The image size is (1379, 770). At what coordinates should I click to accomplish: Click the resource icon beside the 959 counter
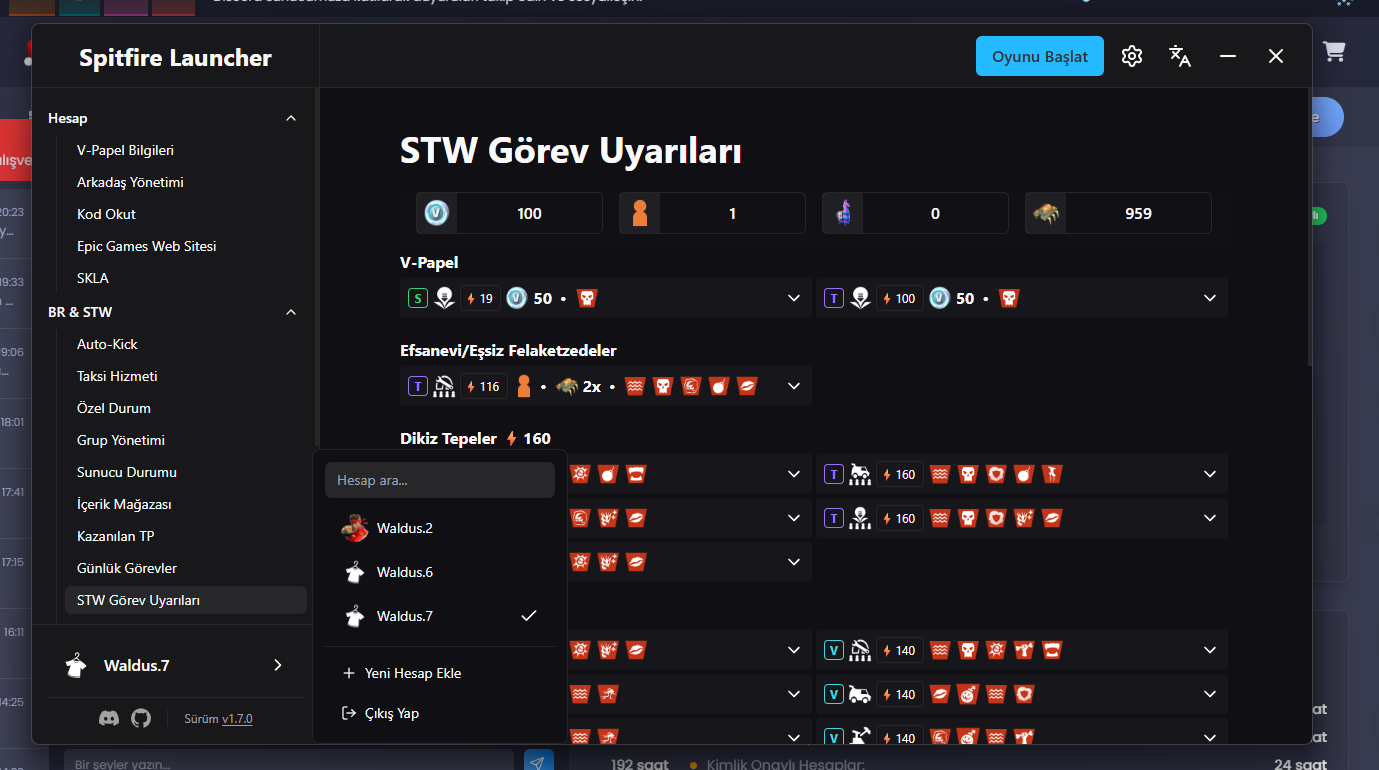point(1046,213)
